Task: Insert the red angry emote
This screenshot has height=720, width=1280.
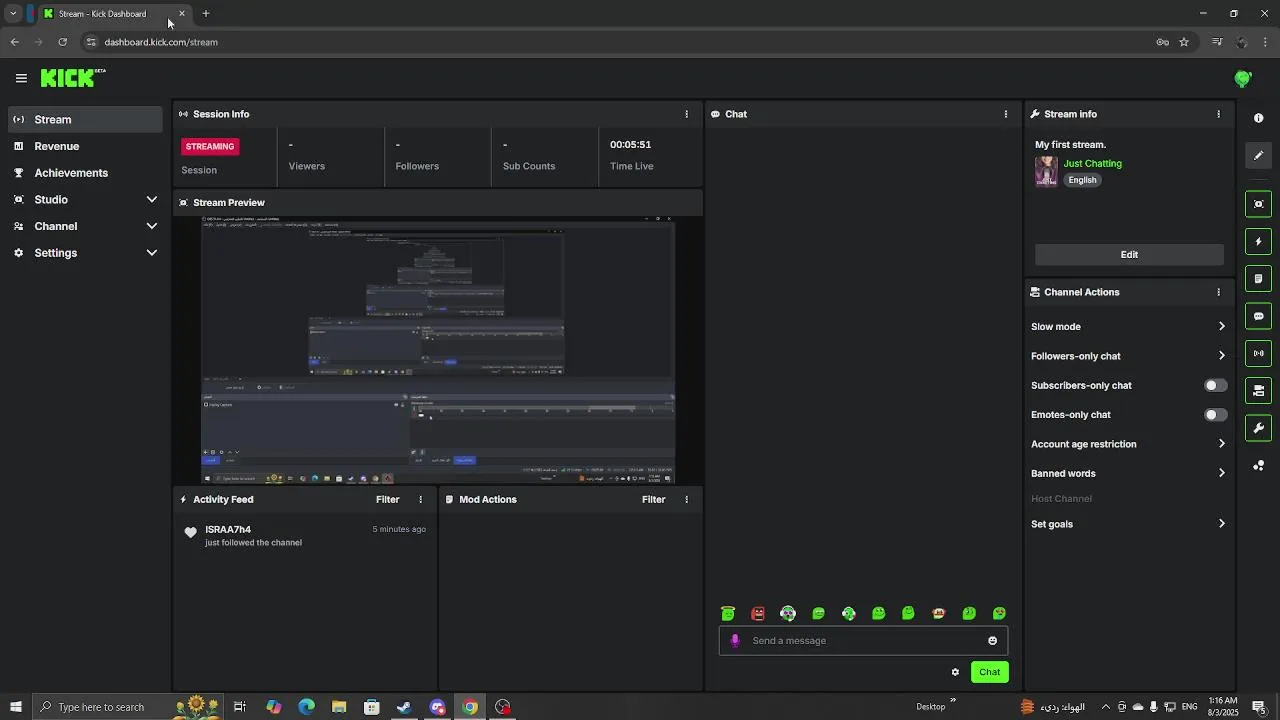Action: [758, 613]
